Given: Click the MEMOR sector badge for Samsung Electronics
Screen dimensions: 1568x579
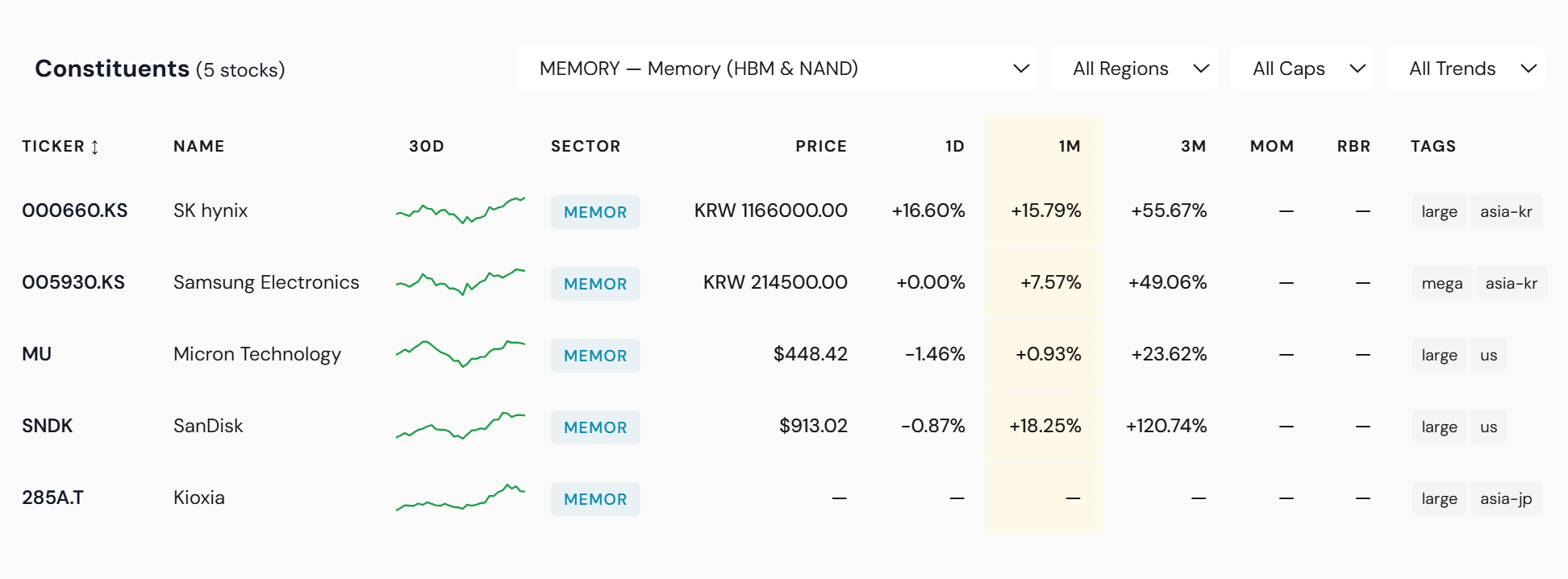Looking at the screenshot, I should [x=595, y=284].
